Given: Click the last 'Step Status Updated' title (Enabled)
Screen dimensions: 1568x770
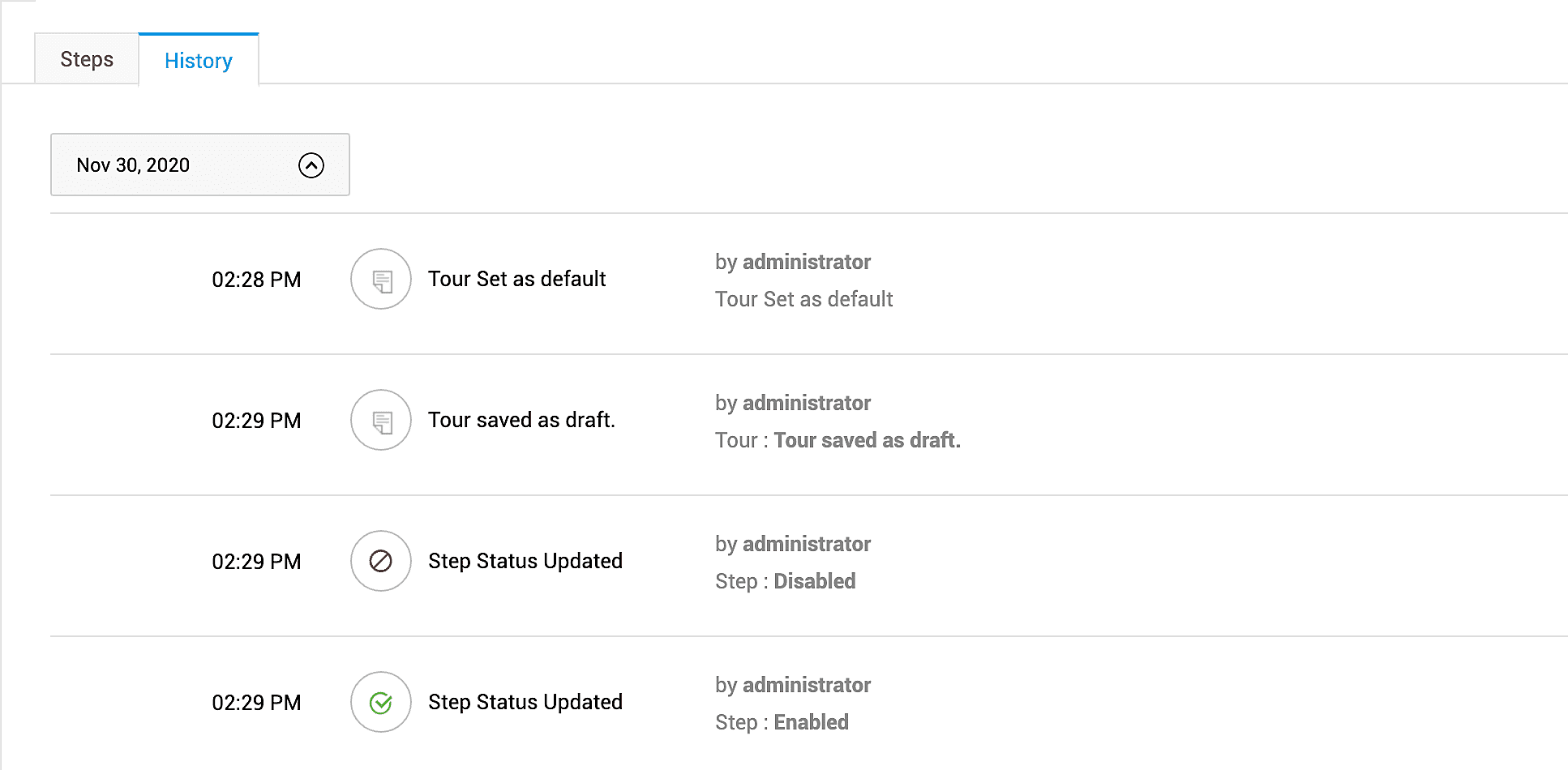Looking at the screenshot, I should point(525,702).
